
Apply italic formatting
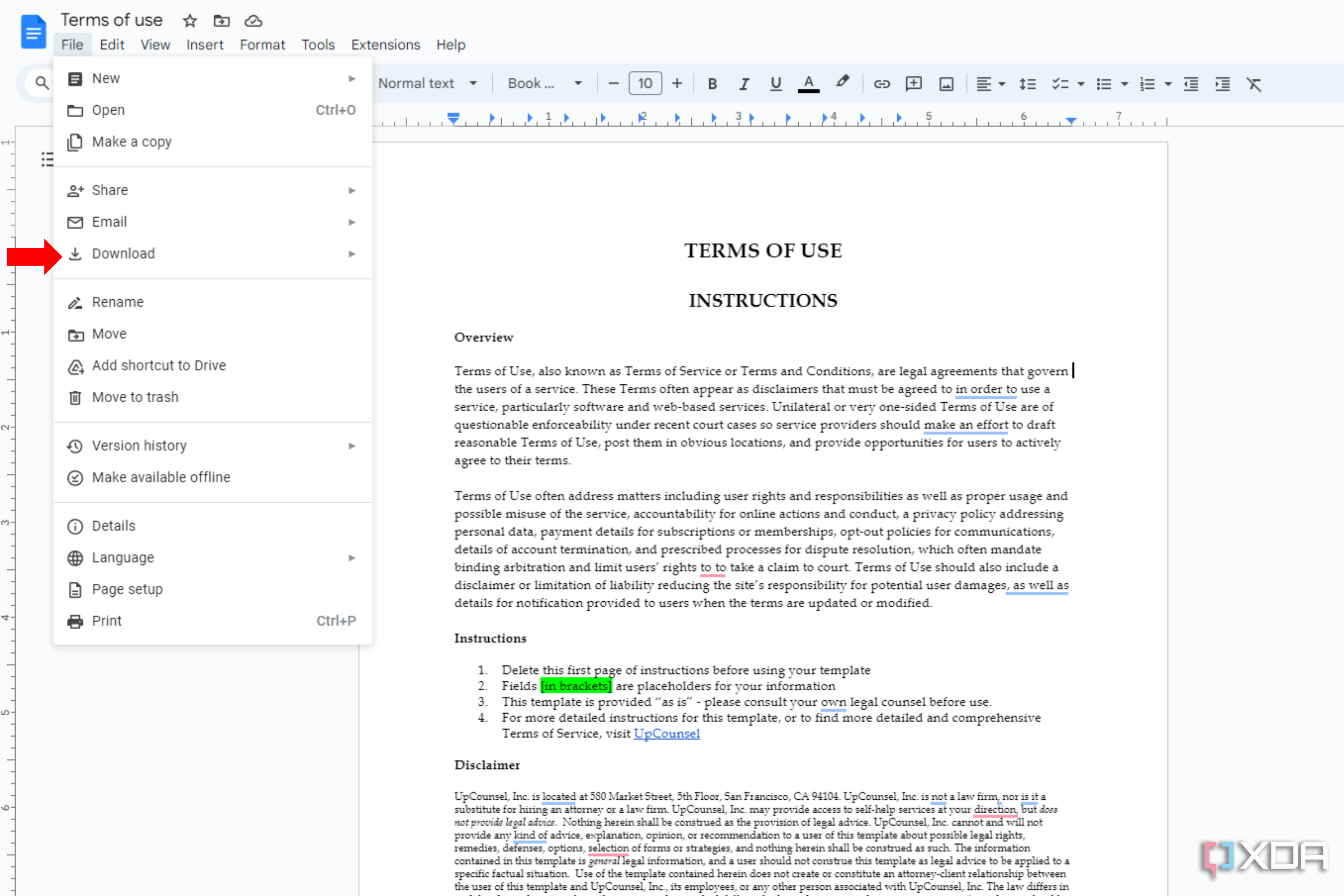[744, 83]
